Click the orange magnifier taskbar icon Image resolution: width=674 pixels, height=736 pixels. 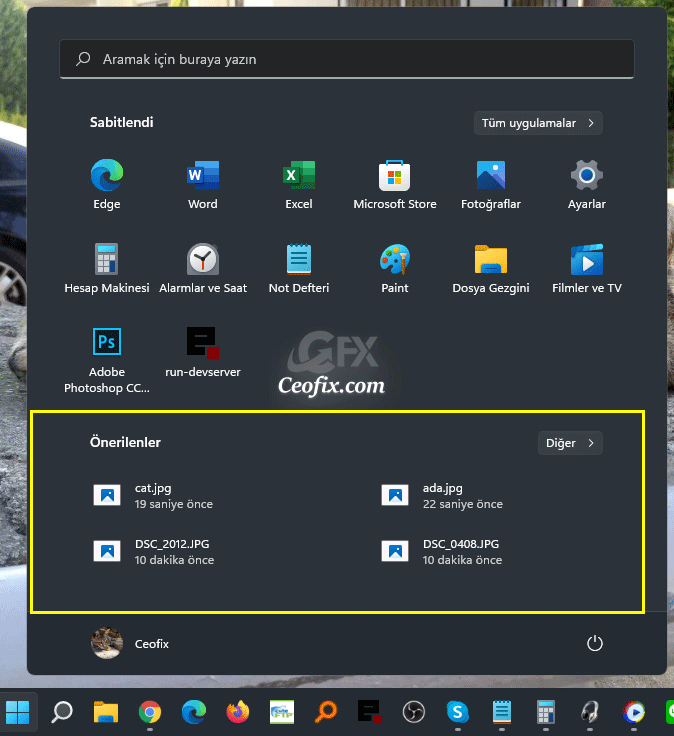point(326,712)
